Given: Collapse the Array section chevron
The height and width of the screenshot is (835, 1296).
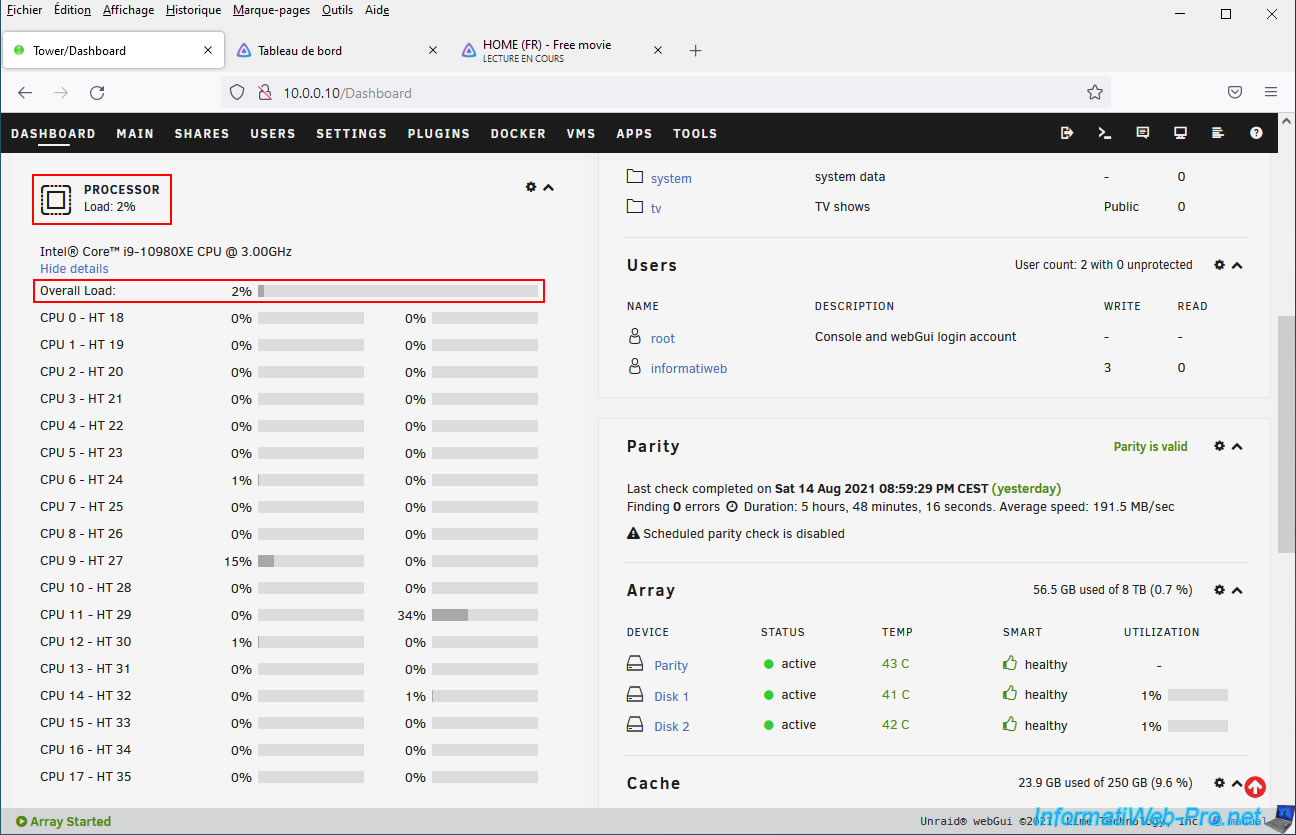Looking at the screenshot, I should 1237,590.
